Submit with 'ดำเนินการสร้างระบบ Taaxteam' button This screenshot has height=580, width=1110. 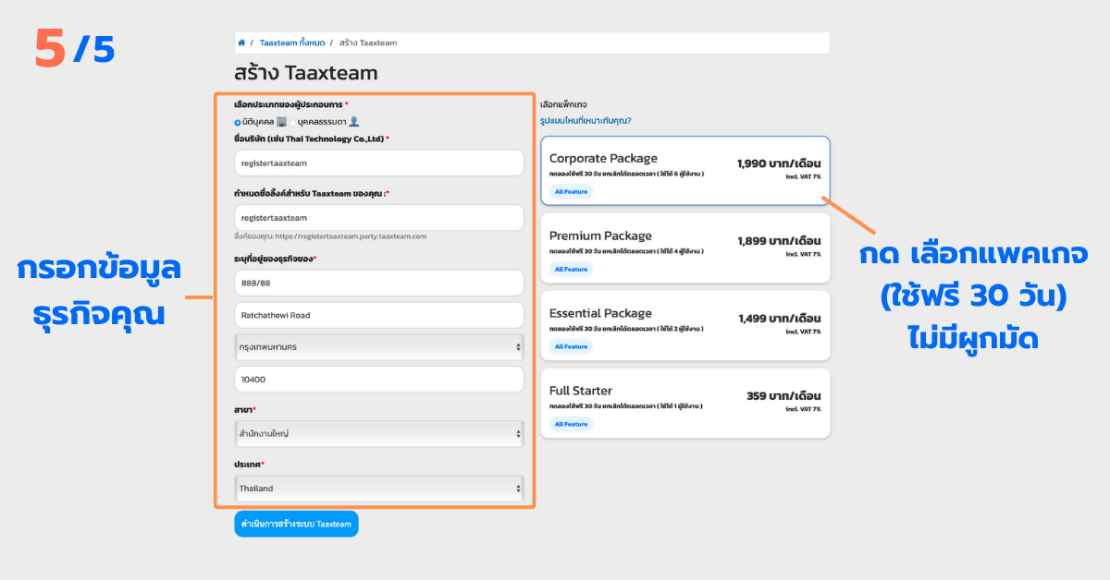296,524
